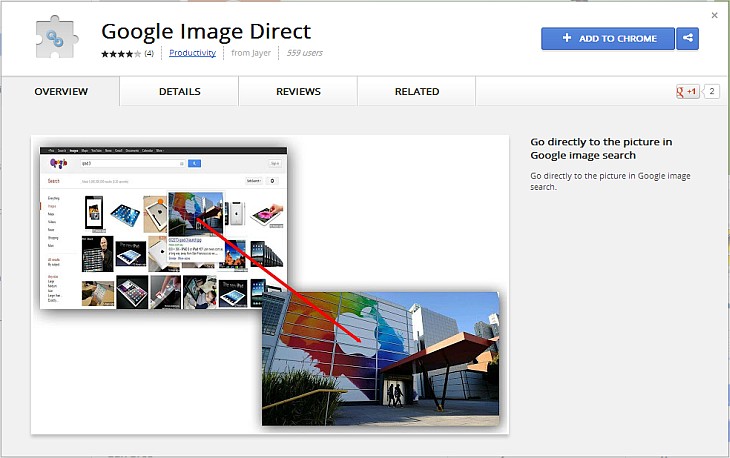Open the share button next to Add to Chrome
This screenshot has height=458, width=730.
tap(687, 39)
